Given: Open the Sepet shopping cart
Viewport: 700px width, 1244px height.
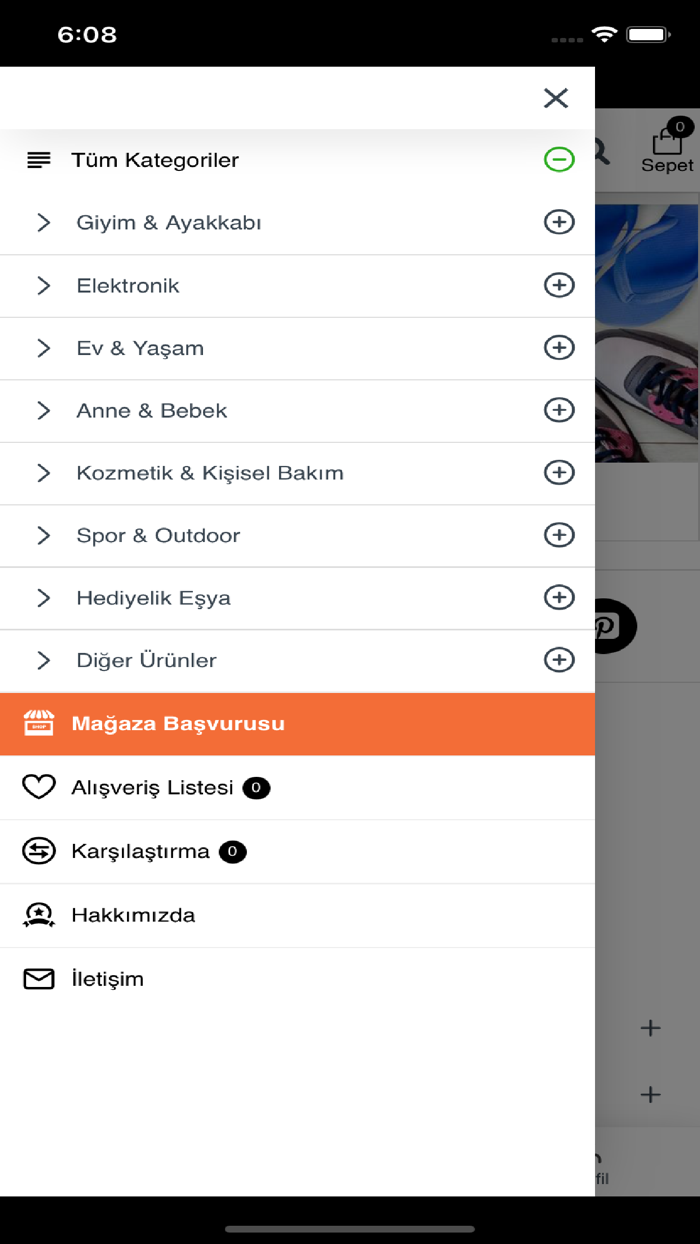Looking at the screenshot, I should [667, 150].
